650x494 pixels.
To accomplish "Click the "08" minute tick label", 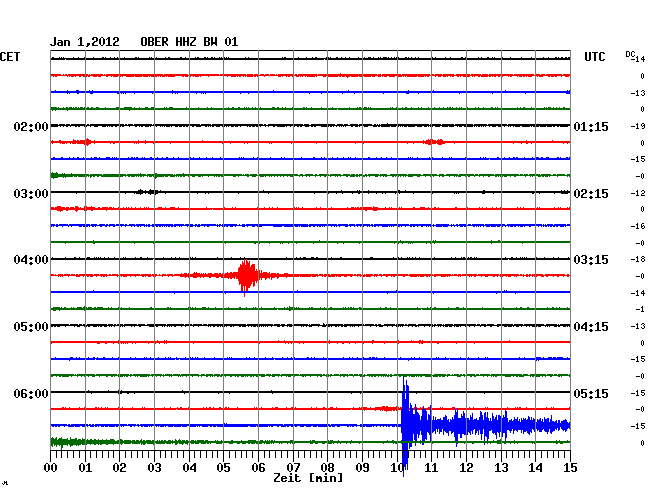I will point(327,468).
